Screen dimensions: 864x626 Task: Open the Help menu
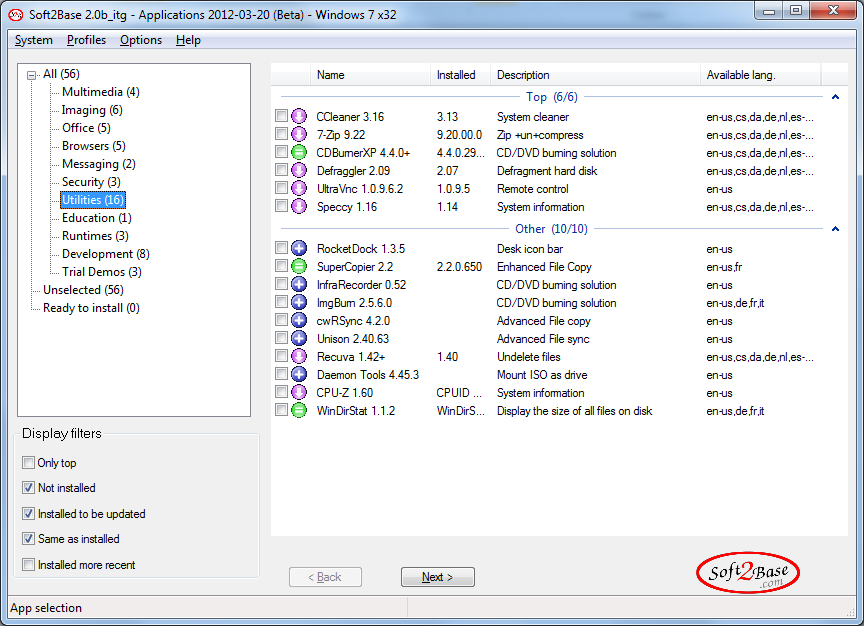[188, 40]
